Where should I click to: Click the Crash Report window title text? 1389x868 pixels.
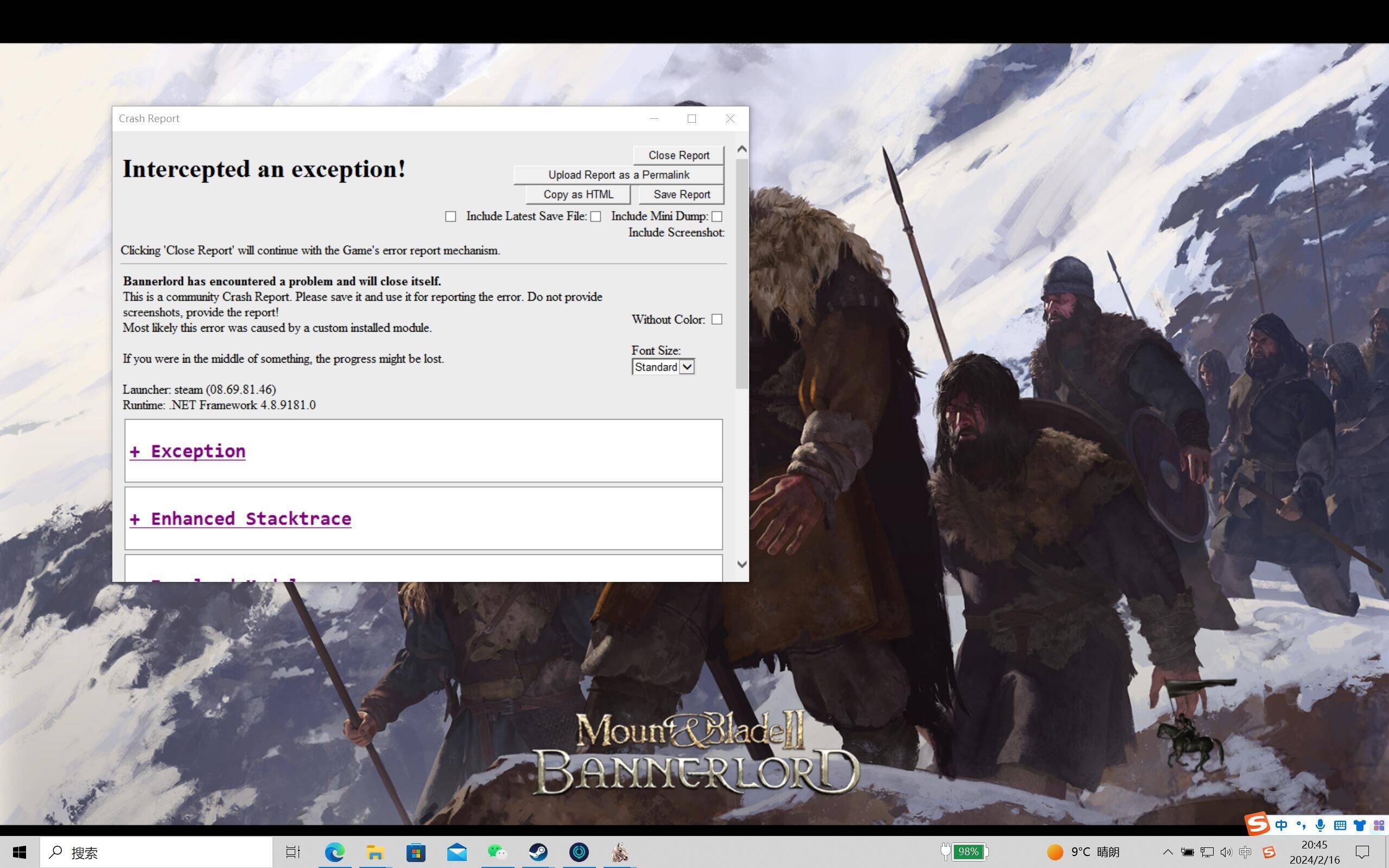point(149,119)
